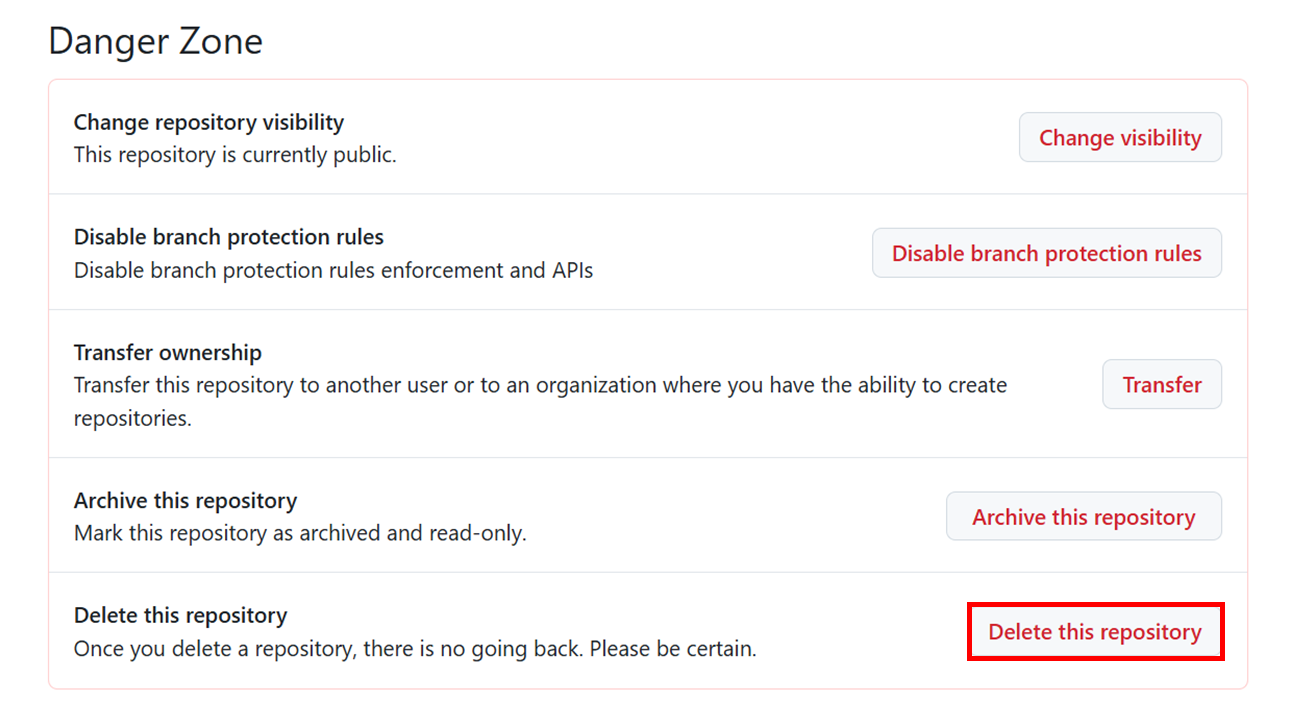Select the 'Delete this repository' row title
The image size is (1297, 708).
pos(180,615)
